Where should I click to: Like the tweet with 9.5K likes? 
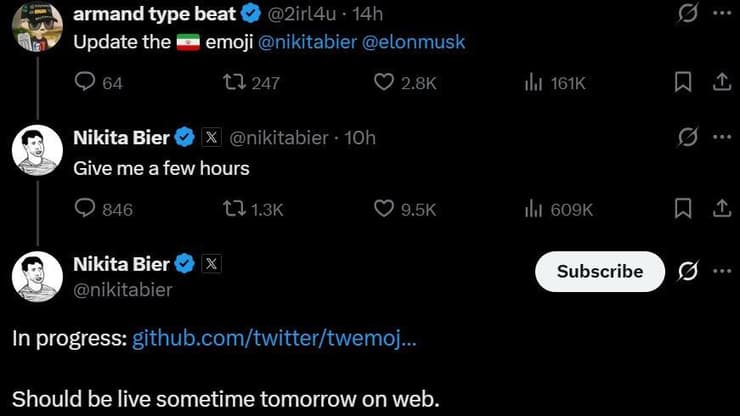[x=384, y=208]
